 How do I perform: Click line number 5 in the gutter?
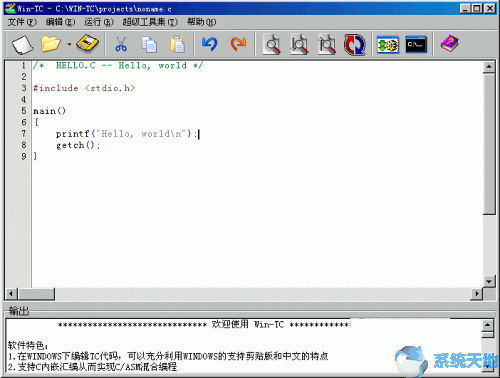24,111
